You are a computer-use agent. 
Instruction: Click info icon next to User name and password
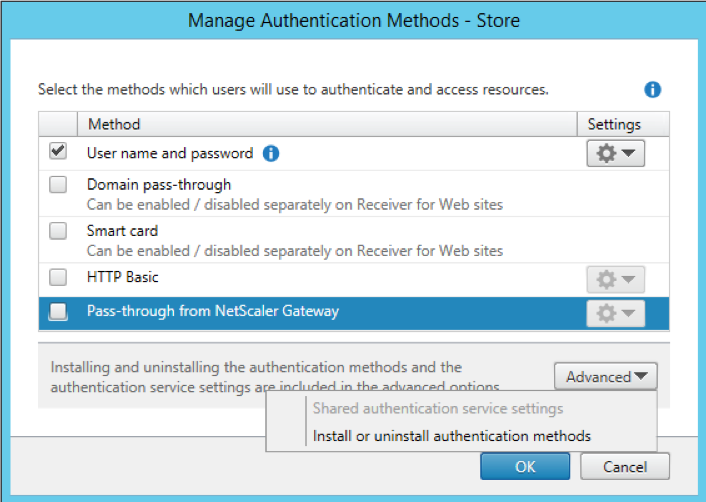pyautogui.click(x=270, y=154)
